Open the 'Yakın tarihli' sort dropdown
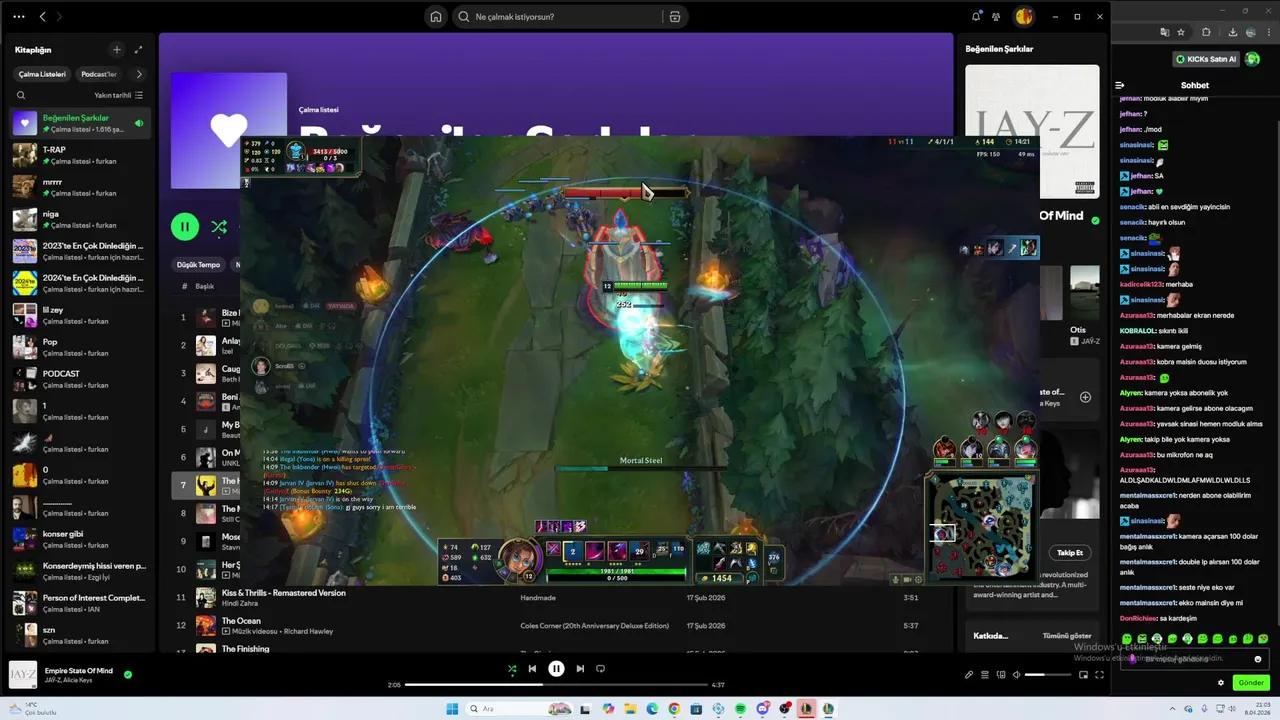Screen dimensions: 1280x720 click(x=118, y=95)
